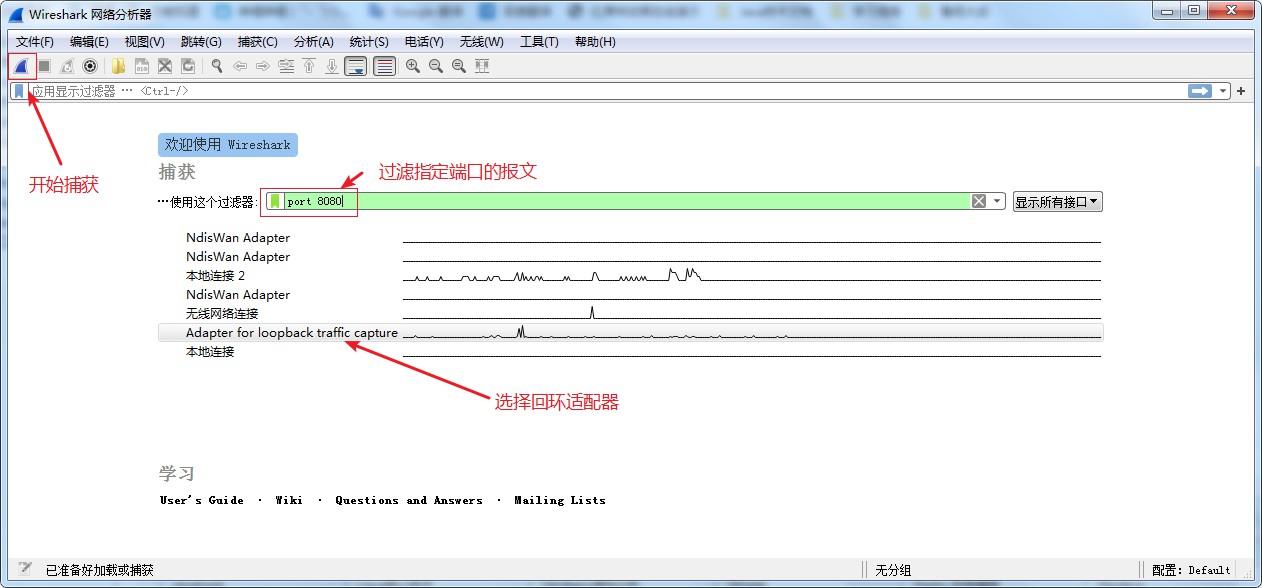
Task: Go forward in packet history arrow
Action: (x=263, y=66)
